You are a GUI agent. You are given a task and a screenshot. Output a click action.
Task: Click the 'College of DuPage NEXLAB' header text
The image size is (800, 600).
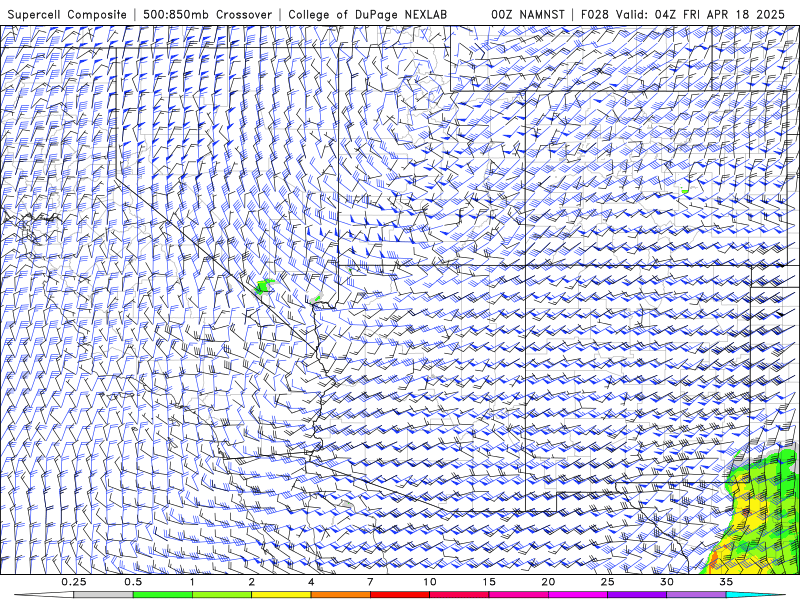[x=367, y=14]
